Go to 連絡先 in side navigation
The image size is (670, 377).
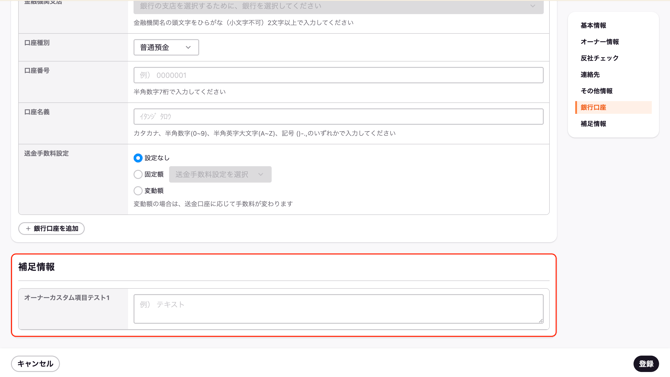pyautogui.click(x=590, y=74)
